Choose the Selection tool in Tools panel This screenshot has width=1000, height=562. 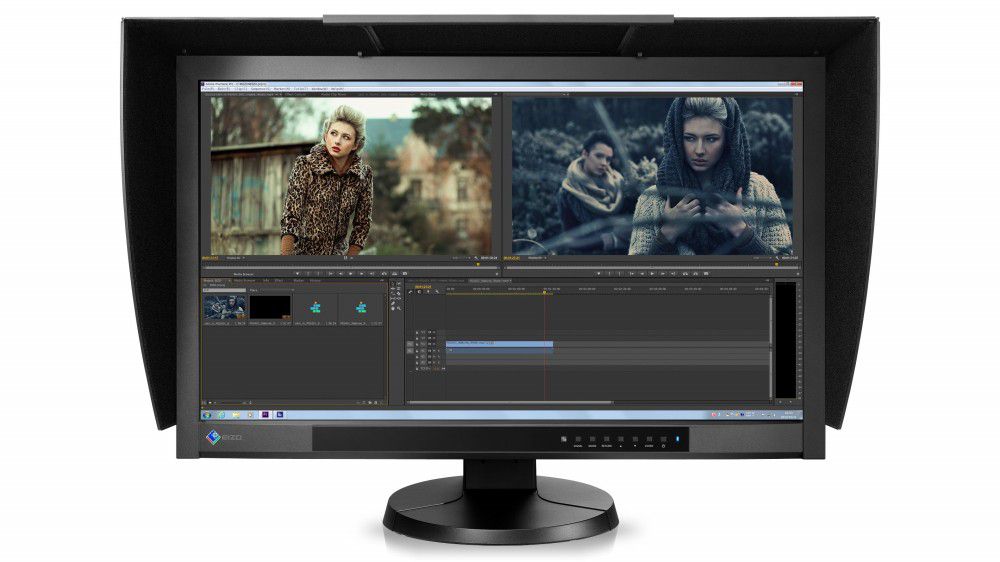392,284
